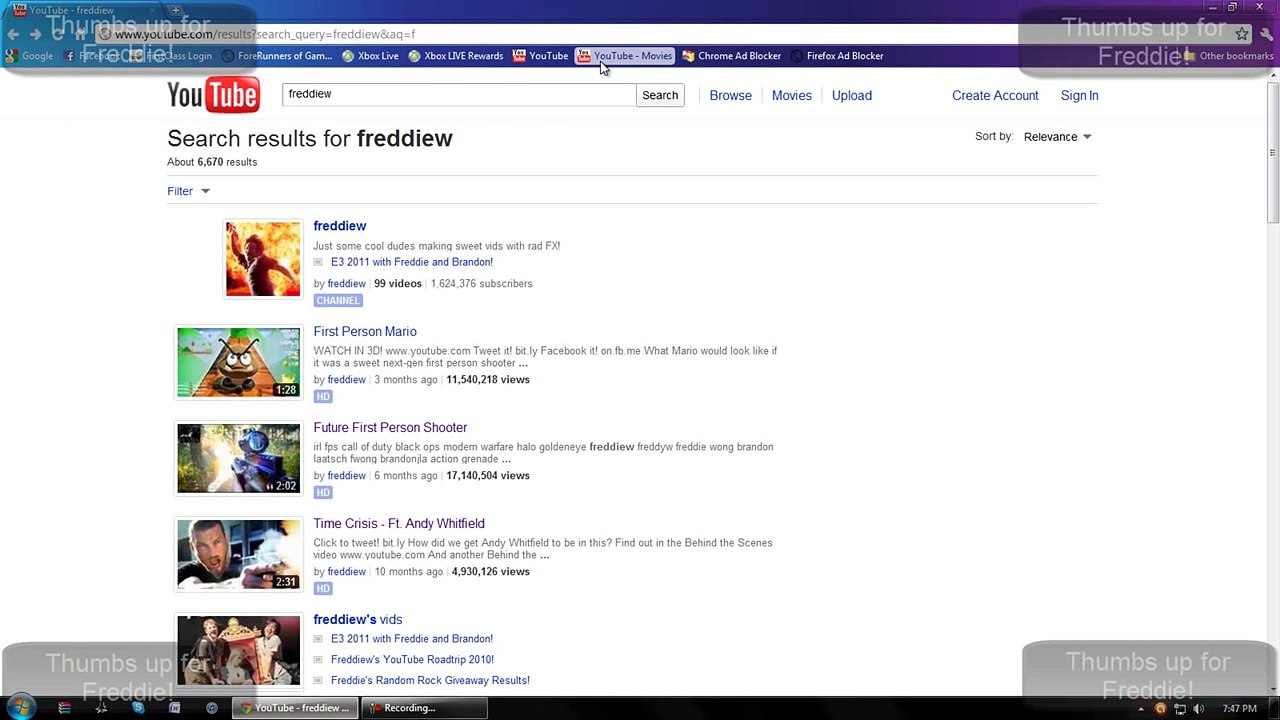Click the volume icon in system tray
The width and height of the screenshot is (1280, 720).
[1198, 709]
